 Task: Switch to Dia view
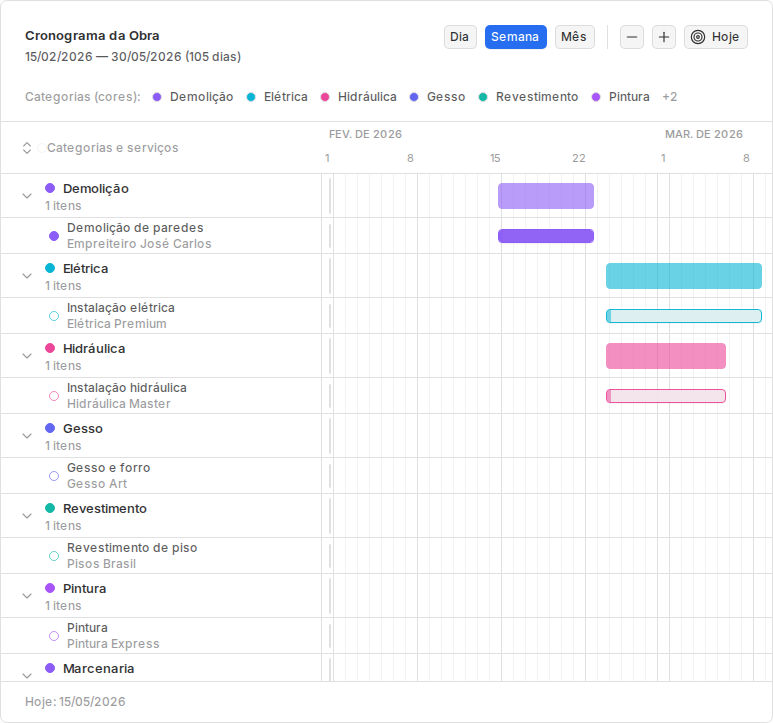(x=460, y=37)
